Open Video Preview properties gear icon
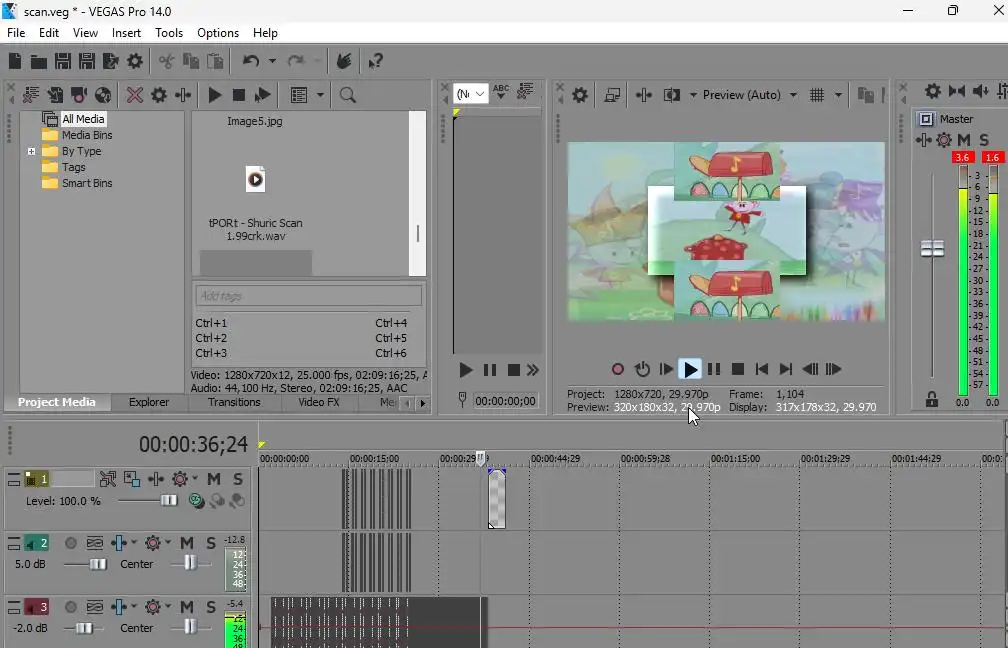The width and height of the screenshot is (1008, 648). (x=580, y=95)
